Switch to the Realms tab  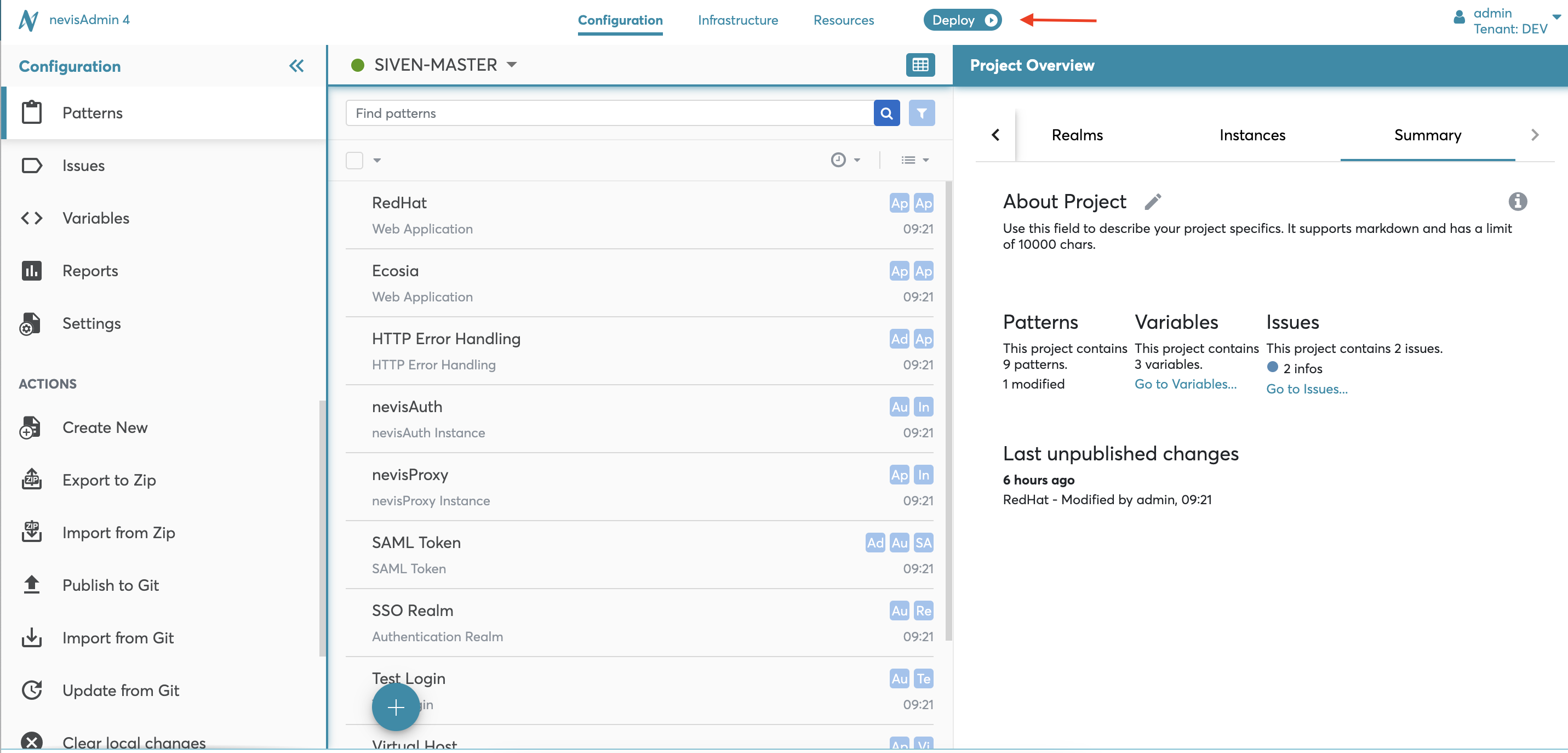[1077, 135]
